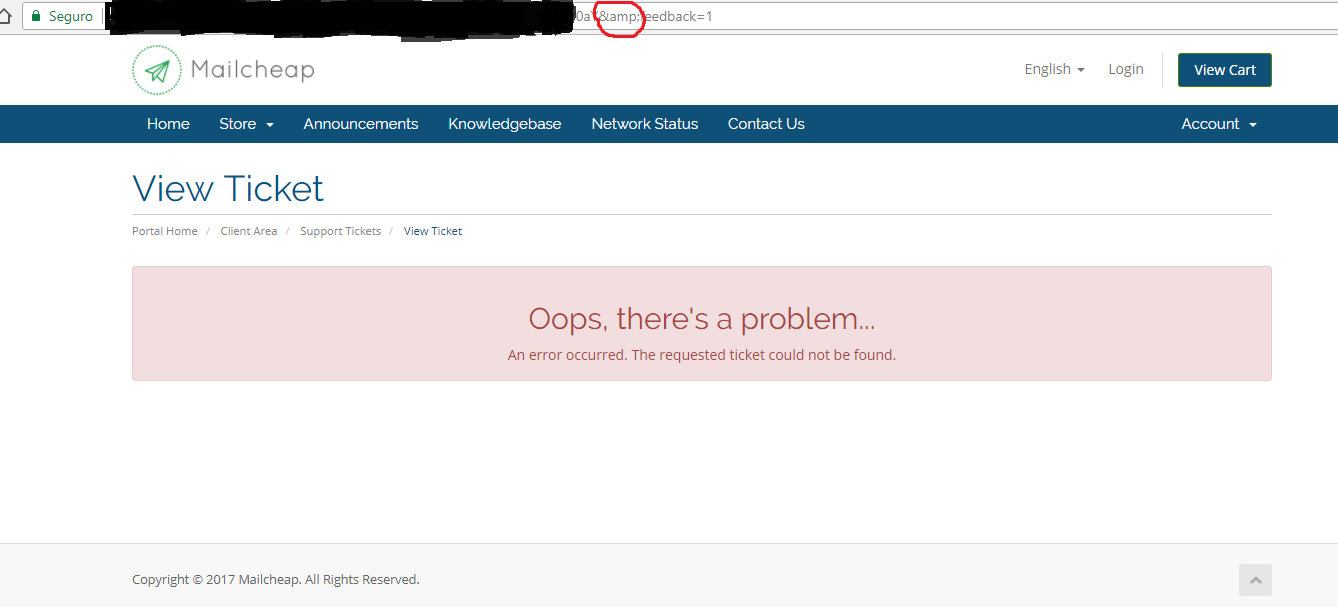Go to the Home nav item
This screenshot has height=607, width=1338.
click(x=168, y=124)
